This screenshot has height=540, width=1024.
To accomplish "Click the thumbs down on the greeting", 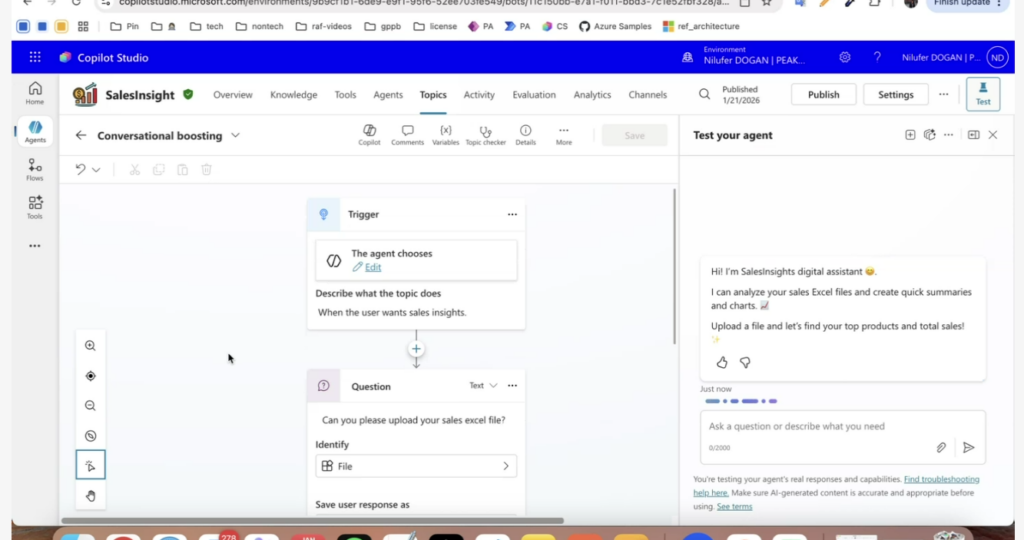I will [x=745, y=362].
